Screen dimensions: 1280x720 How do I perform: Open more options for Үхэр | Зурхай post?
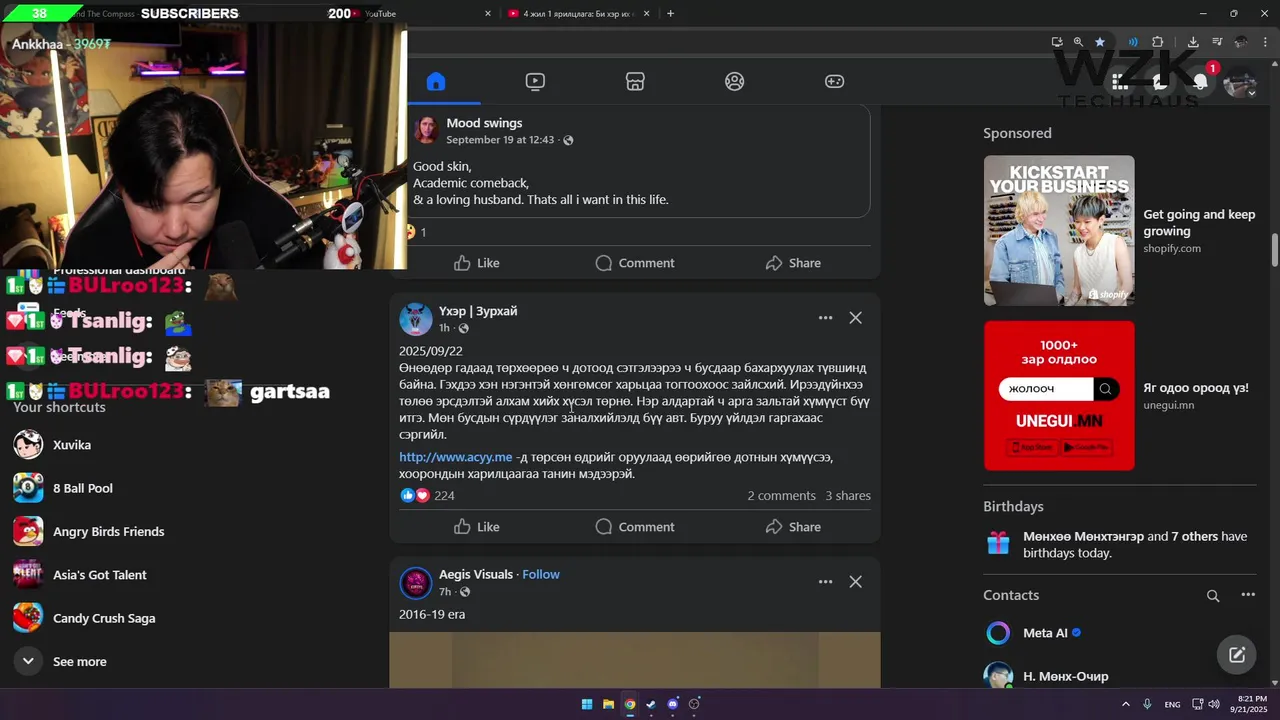(825, 318)
